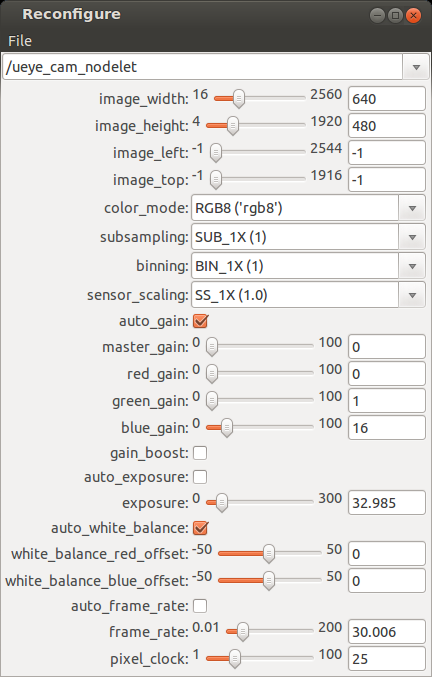
Task: Click the pixel_clock value field showing 25
Action: point(387,658)
